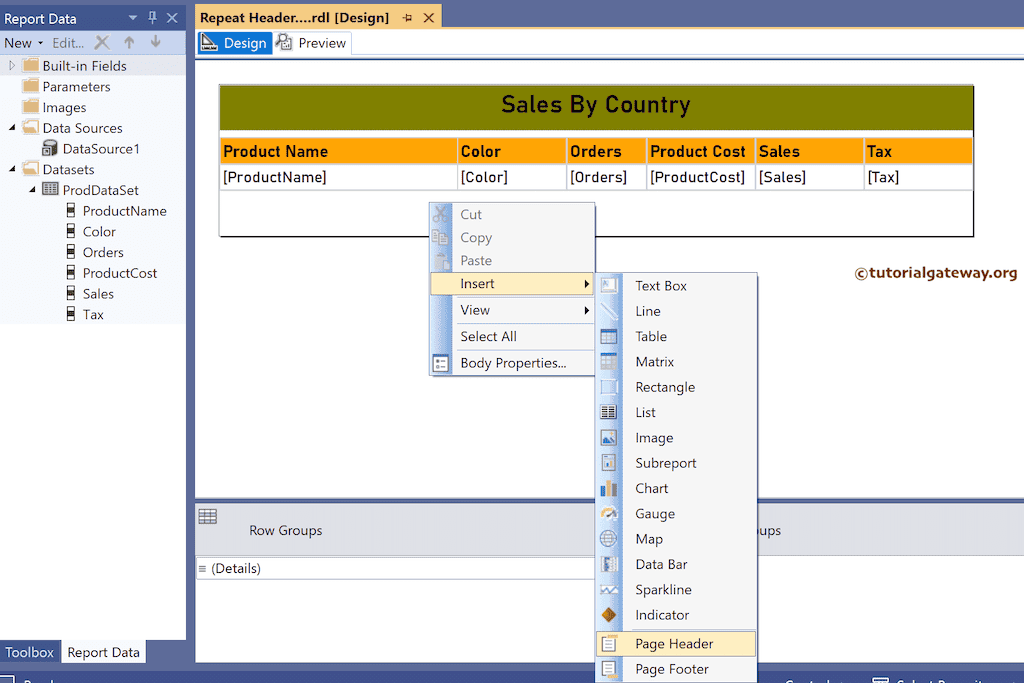Click the Map globe icon in submenu
The width and height of the screenshot is (1024, 683).
(x=609, y=539)
